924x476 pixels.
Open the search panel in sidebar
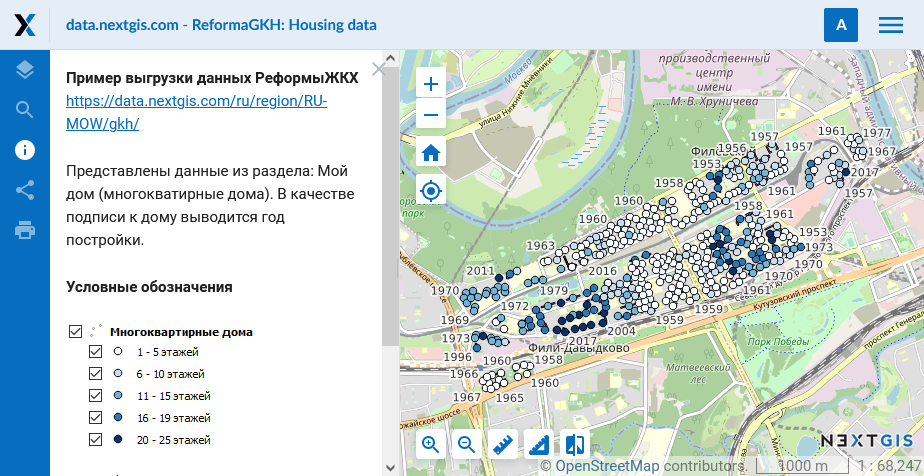25,110
